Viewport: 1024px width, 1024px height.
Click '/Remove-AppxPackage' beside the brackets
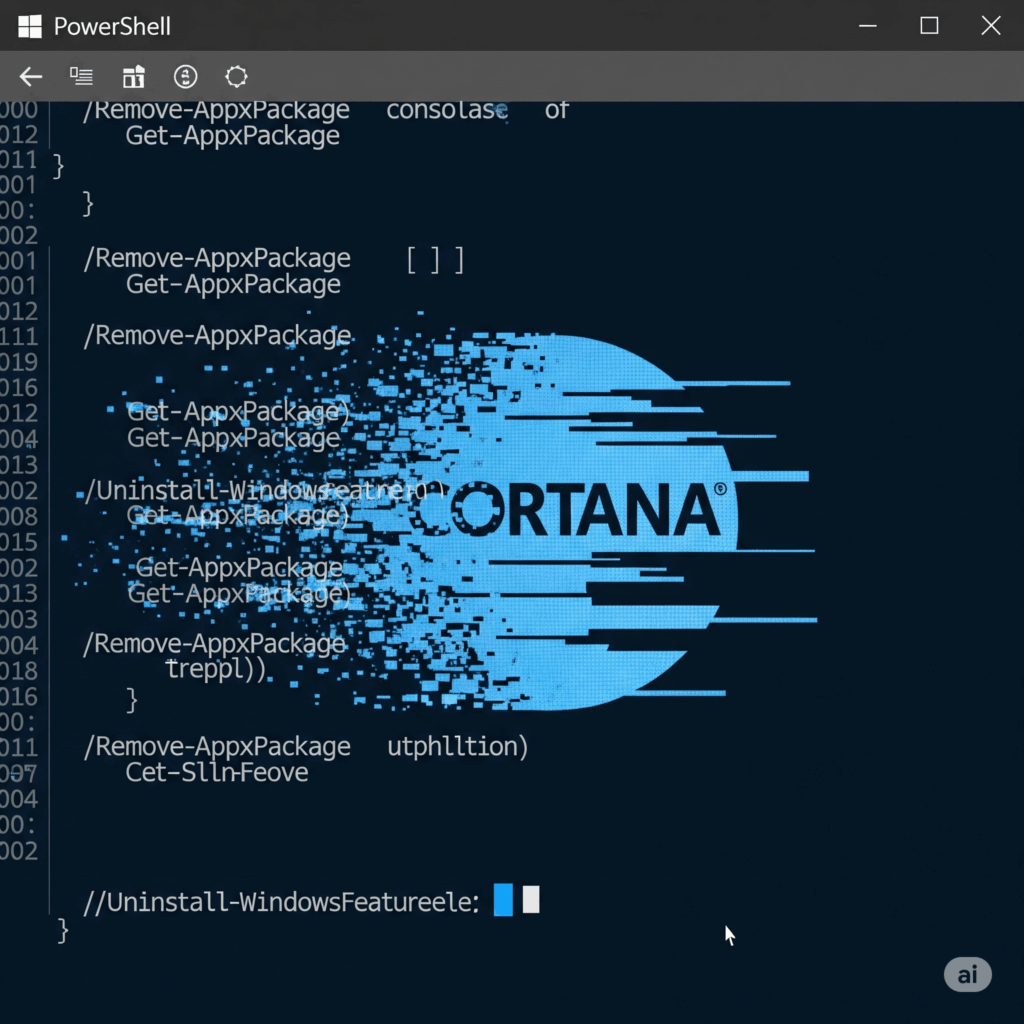coord(217,259)
